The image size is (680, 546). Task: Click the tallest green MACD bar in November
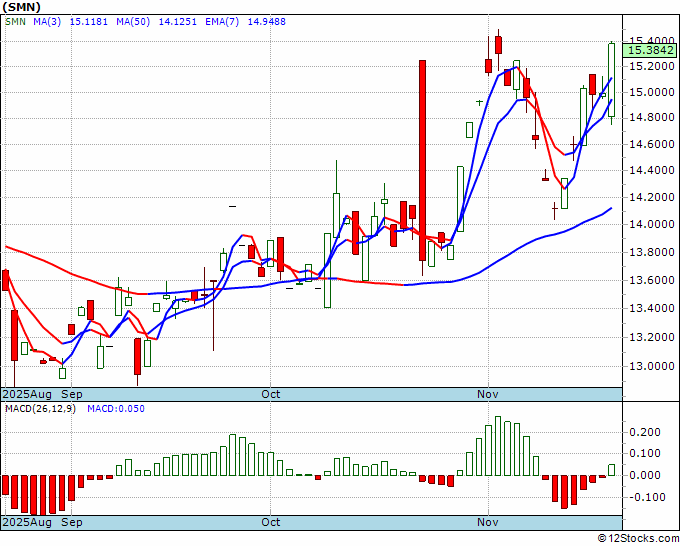tap(498, 446)
